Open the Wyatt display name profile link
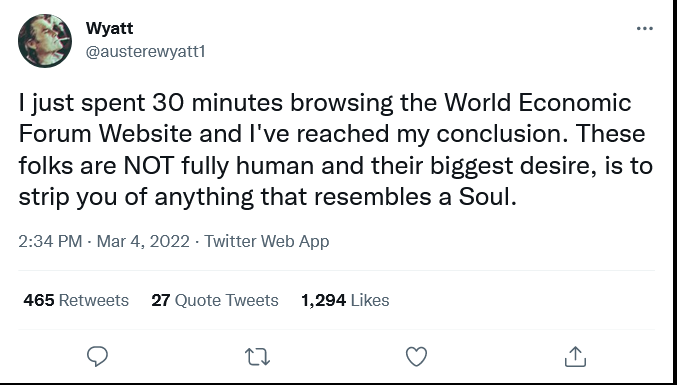Screen dimensions: 677x385 click(x=109, y=28)
